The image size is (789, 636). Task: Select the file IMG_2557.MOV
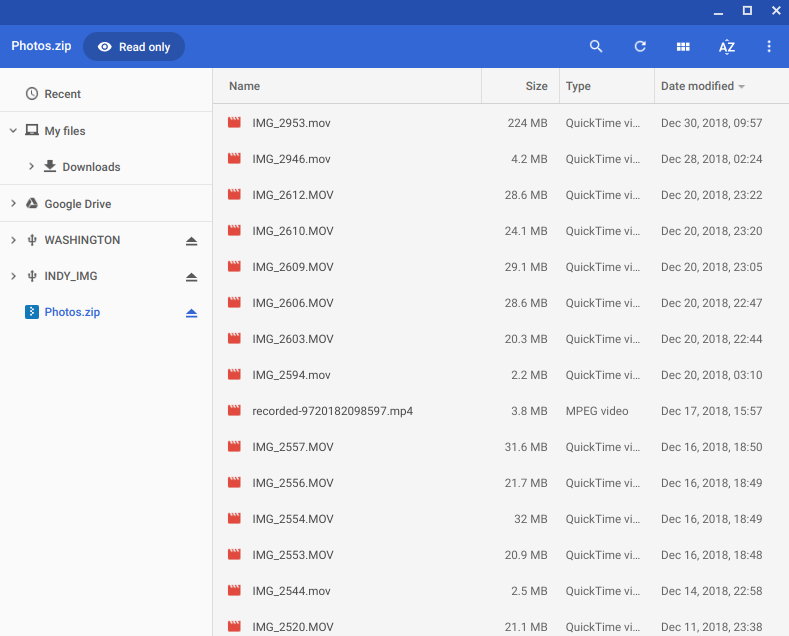click(501, 447)
